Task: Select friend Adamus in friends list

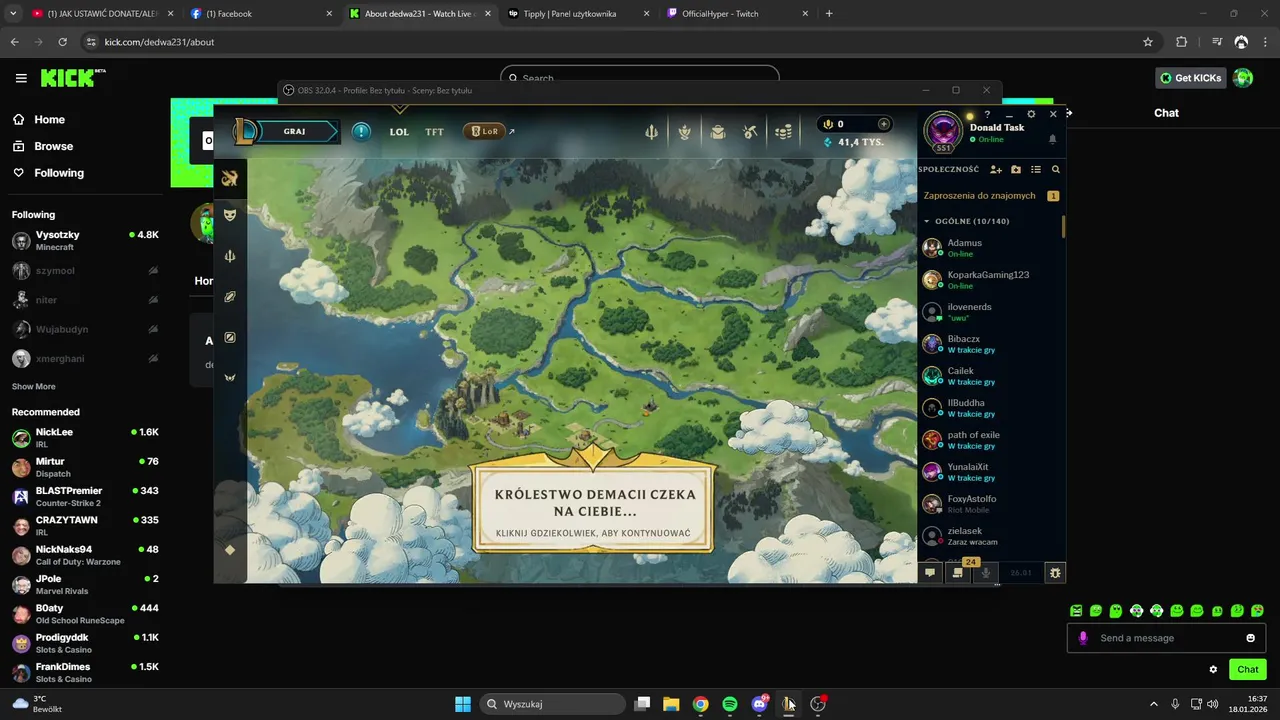Action: (x=990, y=248)
